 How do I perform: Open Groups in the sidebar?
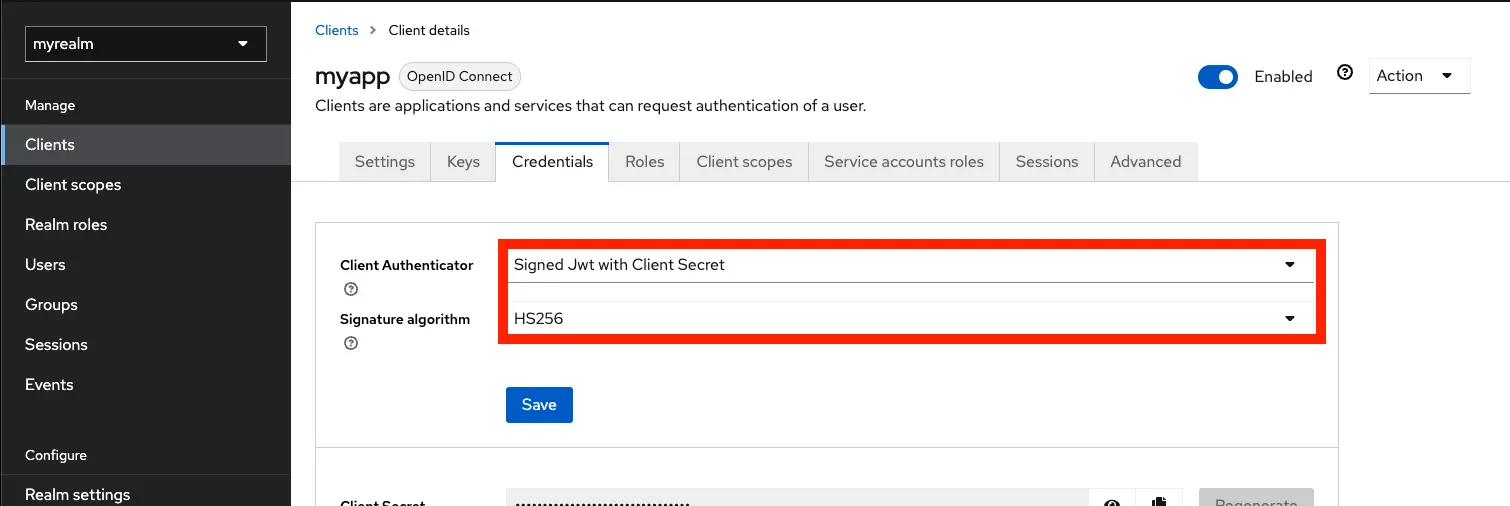(x=146, y=305)
